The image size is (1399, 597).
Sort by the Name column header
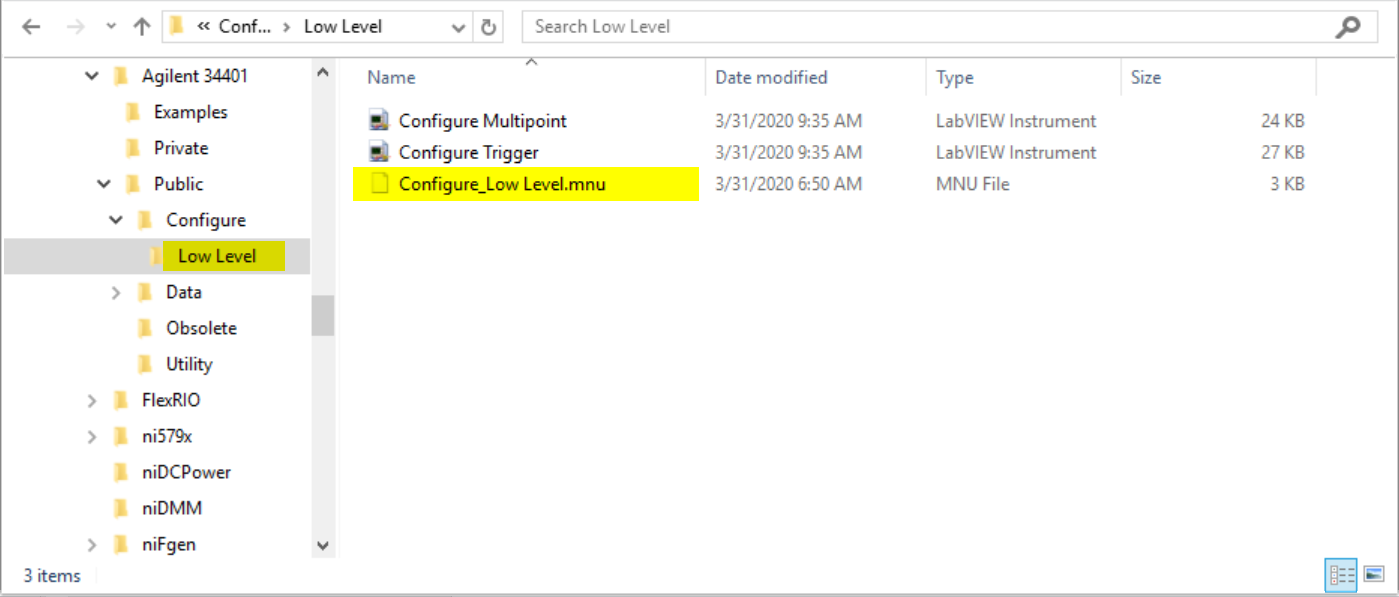pyautogui.click(x=391, y=77)
